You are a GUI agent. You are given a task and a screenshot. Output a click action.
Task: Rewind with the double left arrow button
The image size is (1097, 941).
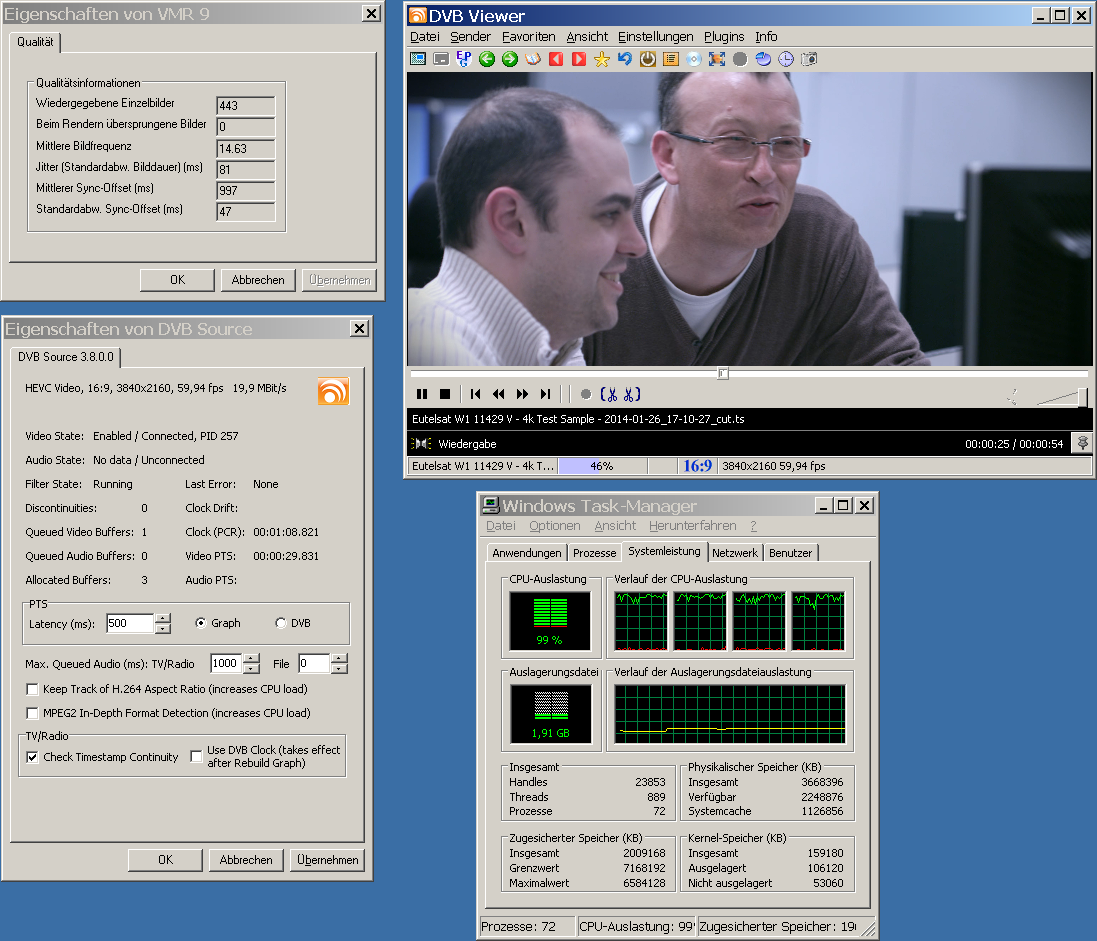(x=499, y=394)
